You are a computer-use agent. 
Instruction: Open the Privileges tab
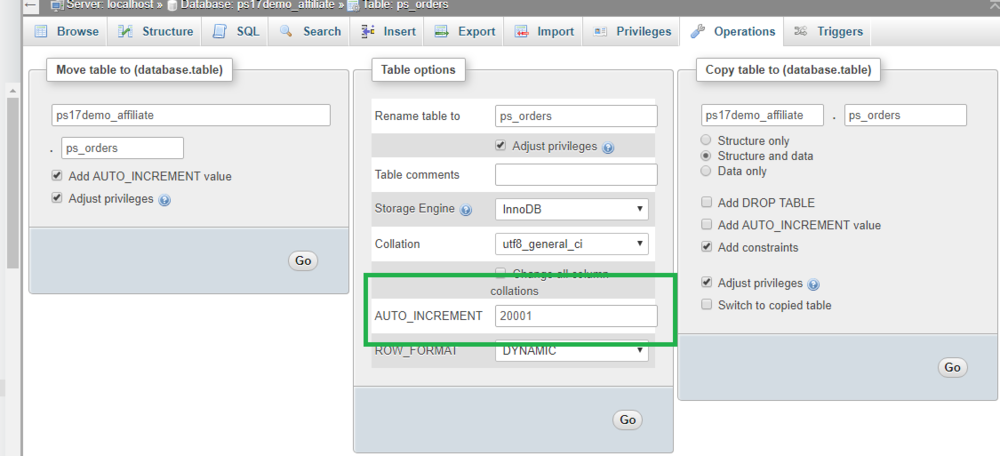[x=632, y=31]
